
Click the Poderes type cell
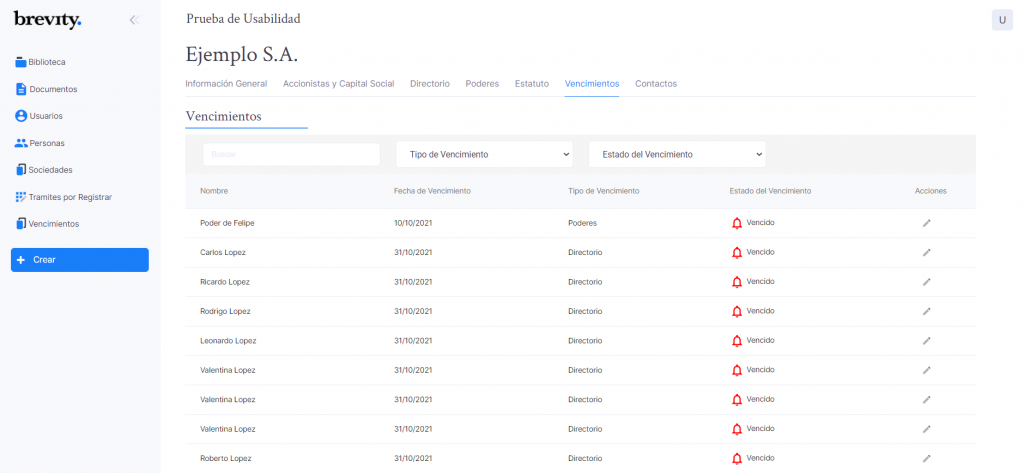(583, 223)
